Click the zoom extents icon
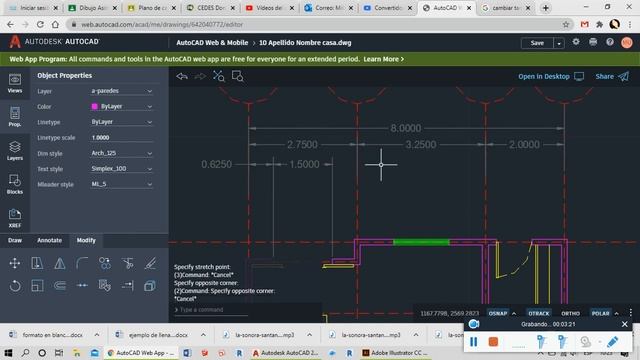 219,76
